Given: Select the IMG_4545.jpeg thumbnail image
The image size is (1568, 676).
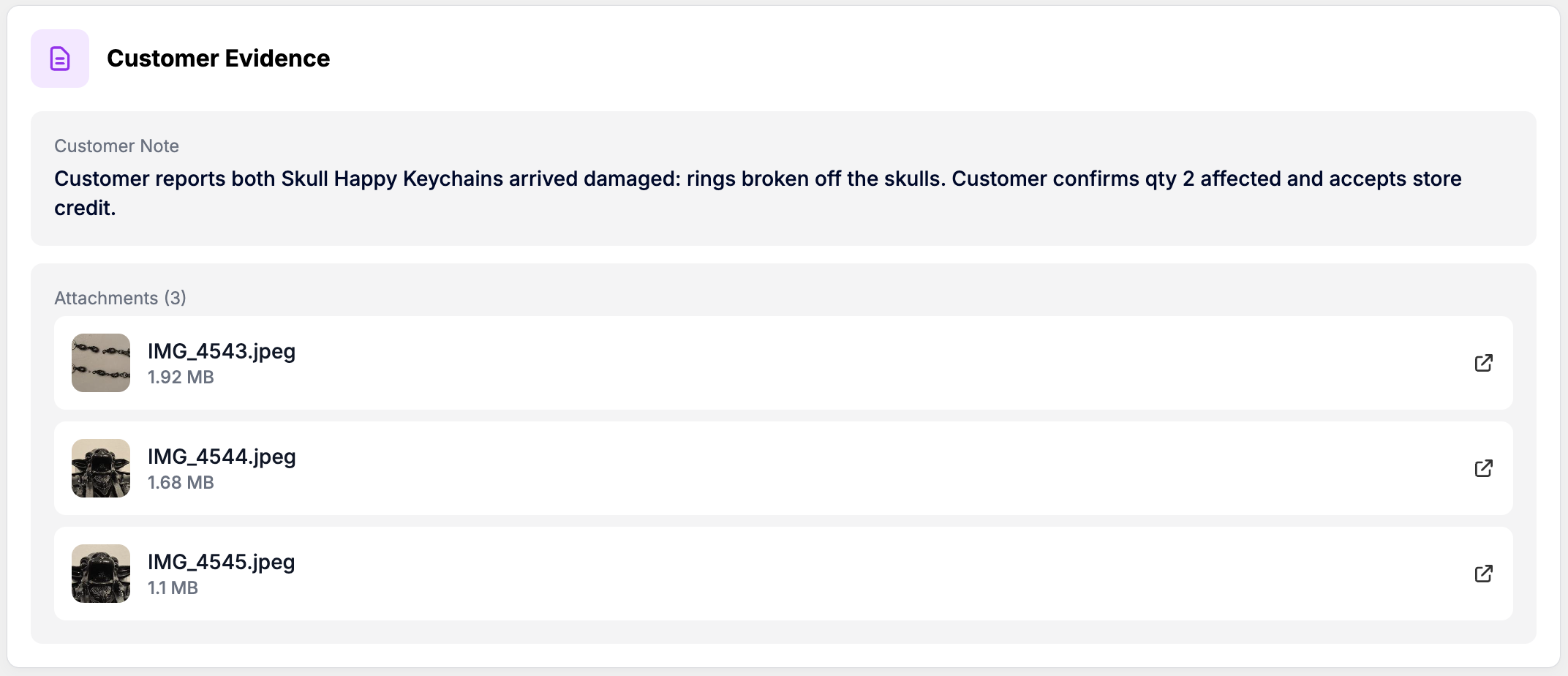Looking at the screenshot, I should [101, 574].
